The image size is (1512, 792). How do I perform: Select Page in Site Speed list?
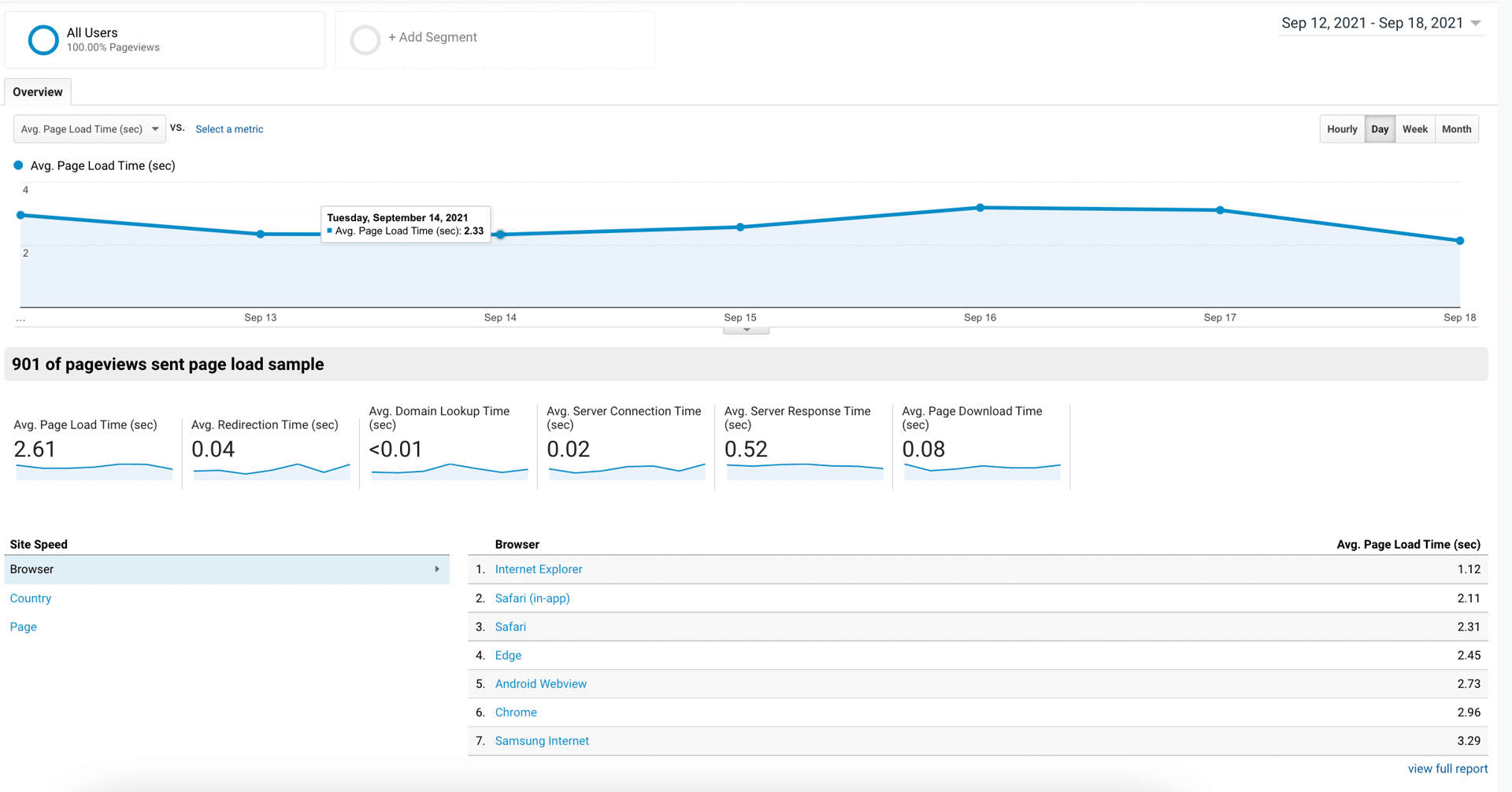pos(24,627)
